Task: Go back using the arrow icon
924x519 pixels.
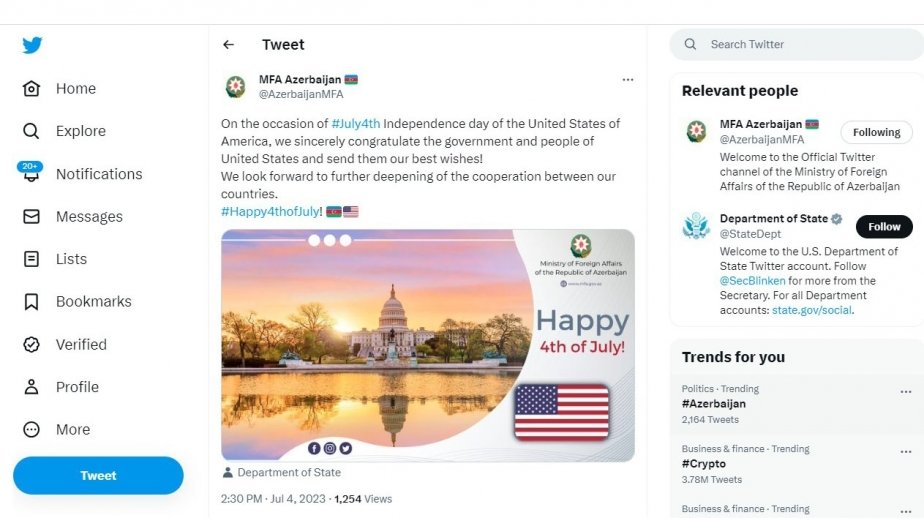Action: coord(228,45)
